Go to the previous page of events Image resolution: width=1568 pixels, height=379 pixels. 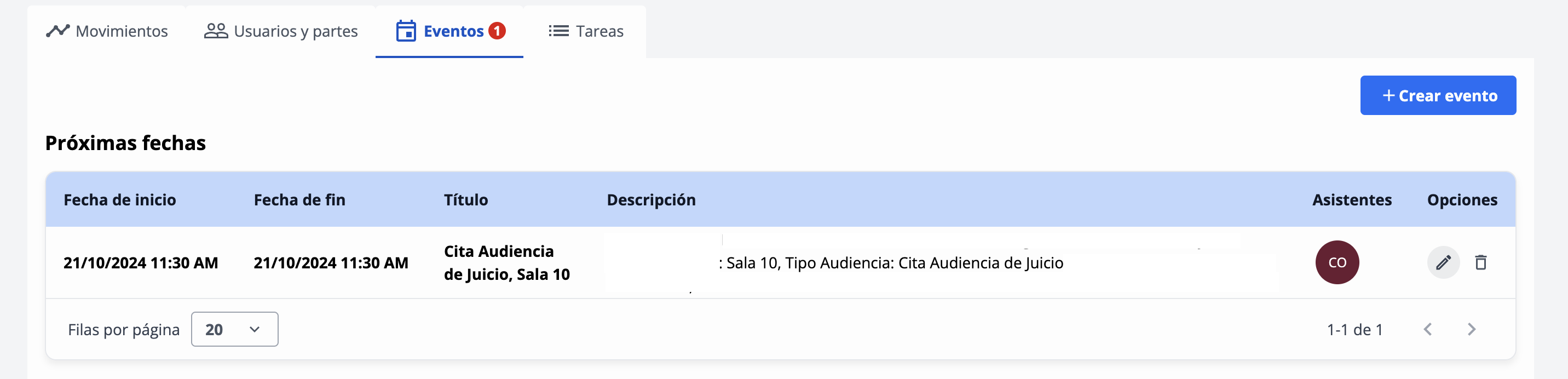[x=1427, y=330]
